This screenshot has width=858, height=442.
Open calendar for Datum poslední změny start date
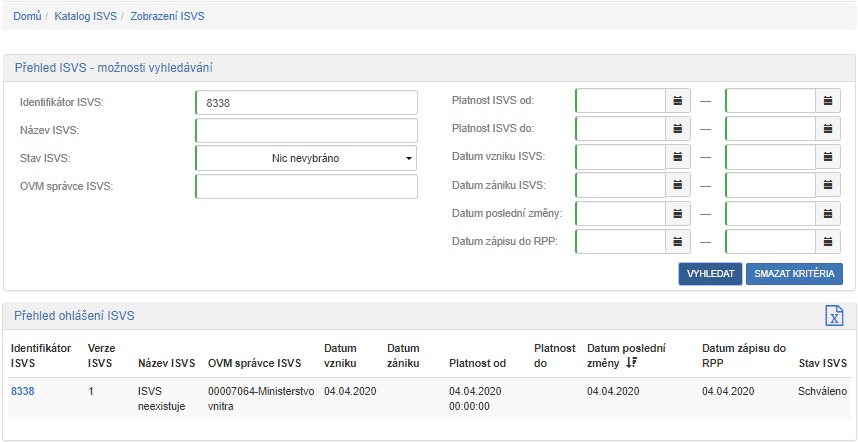point(678,214)
